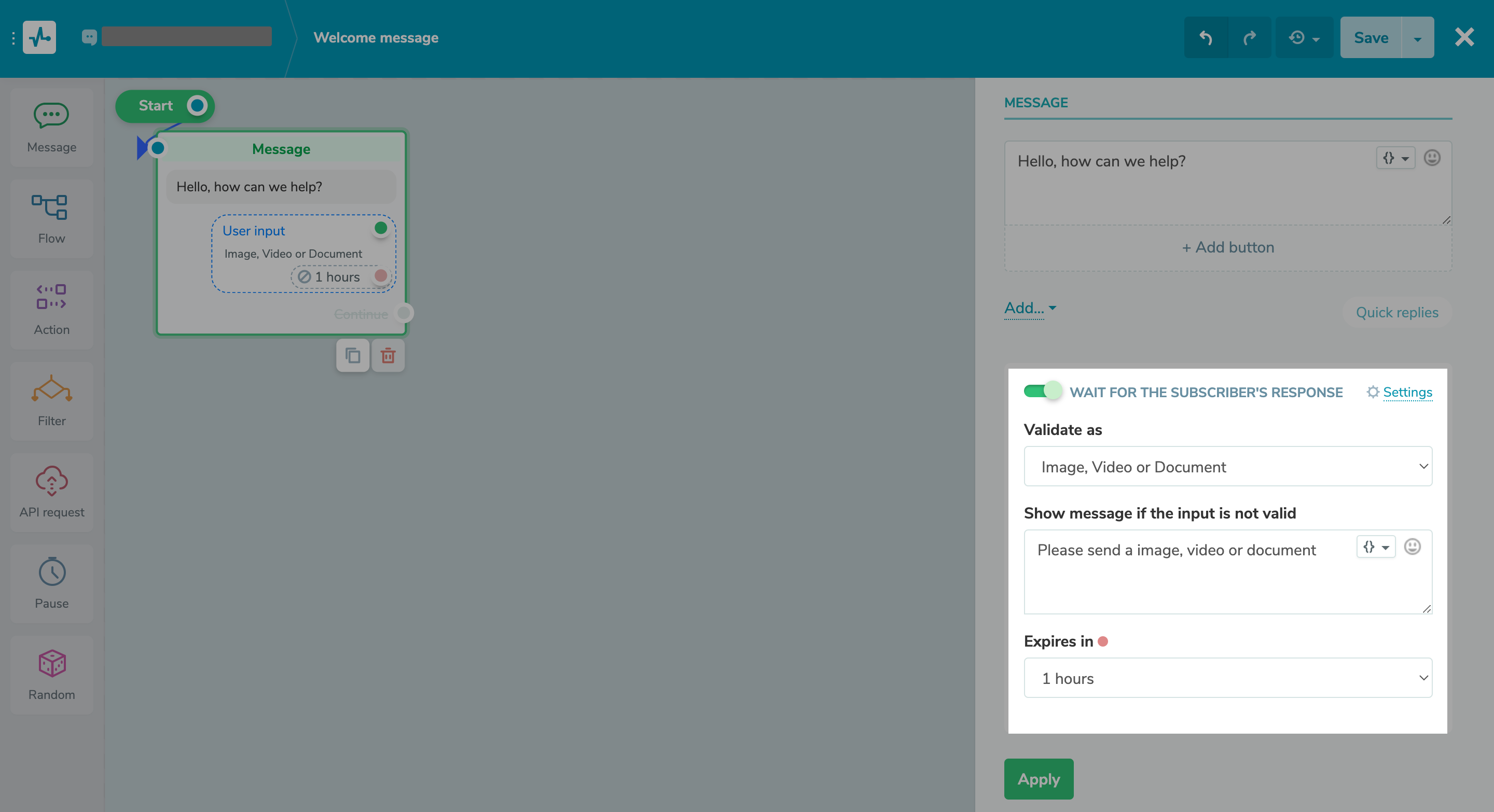Duplicate the selected Message node
The image size is (1494, 812).
click(x=352, y=355)
